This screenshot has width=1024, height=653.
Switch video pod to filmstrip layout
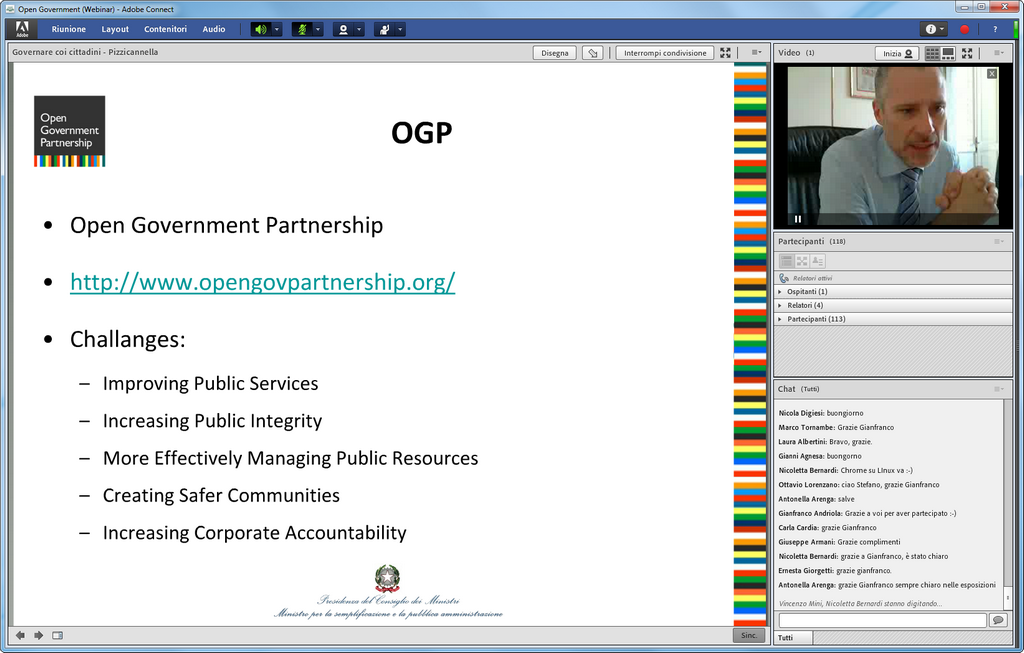tap(948, 54)
